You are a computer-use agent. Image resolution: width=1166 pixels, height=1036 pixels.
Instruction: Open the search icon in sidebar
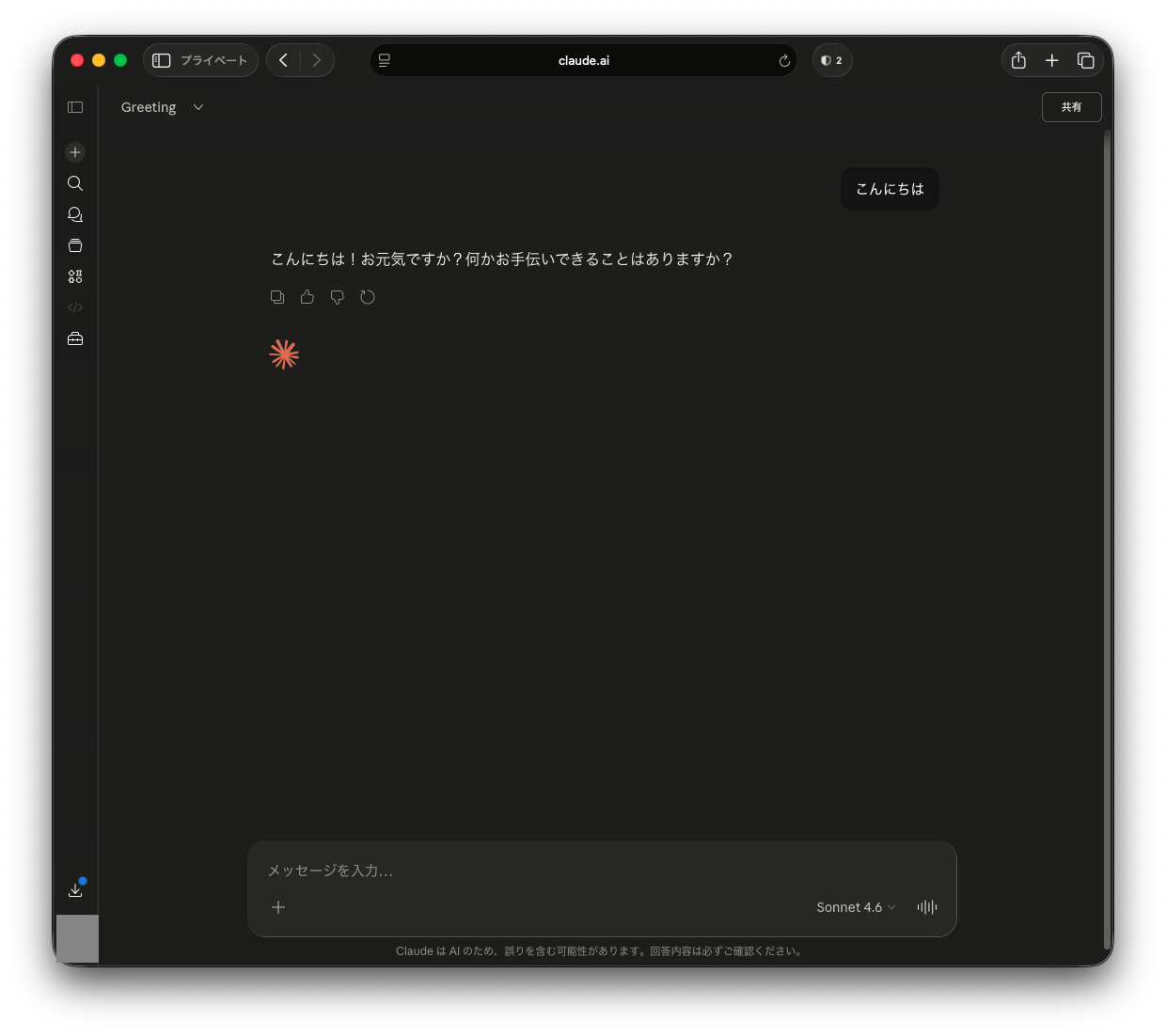pyautogui.click(x=75, y=183)
